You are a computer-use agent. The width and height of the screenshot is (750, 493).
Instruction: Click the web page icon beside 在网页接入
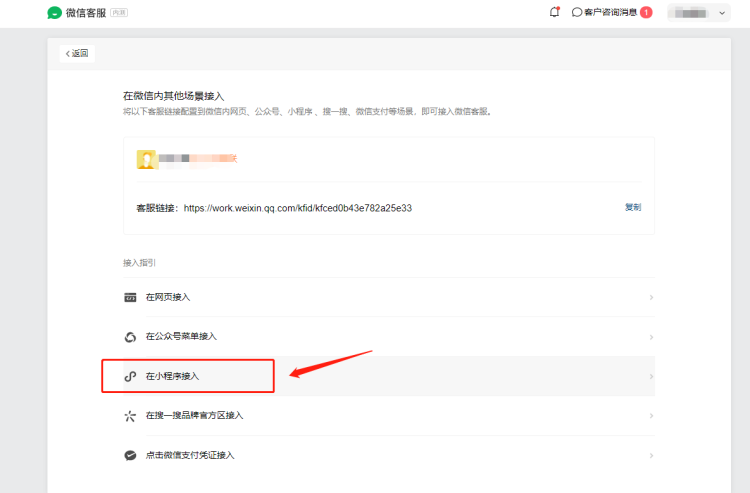pos(130,297)
